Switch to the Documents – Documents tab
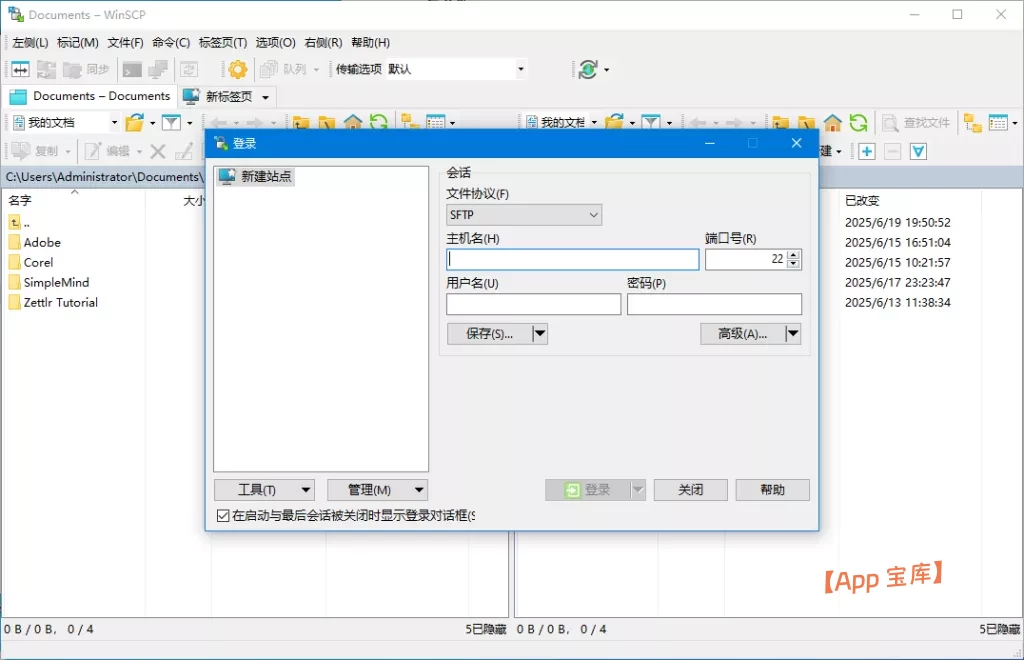This screenshot has height=660, width=1024. point(91,96)
